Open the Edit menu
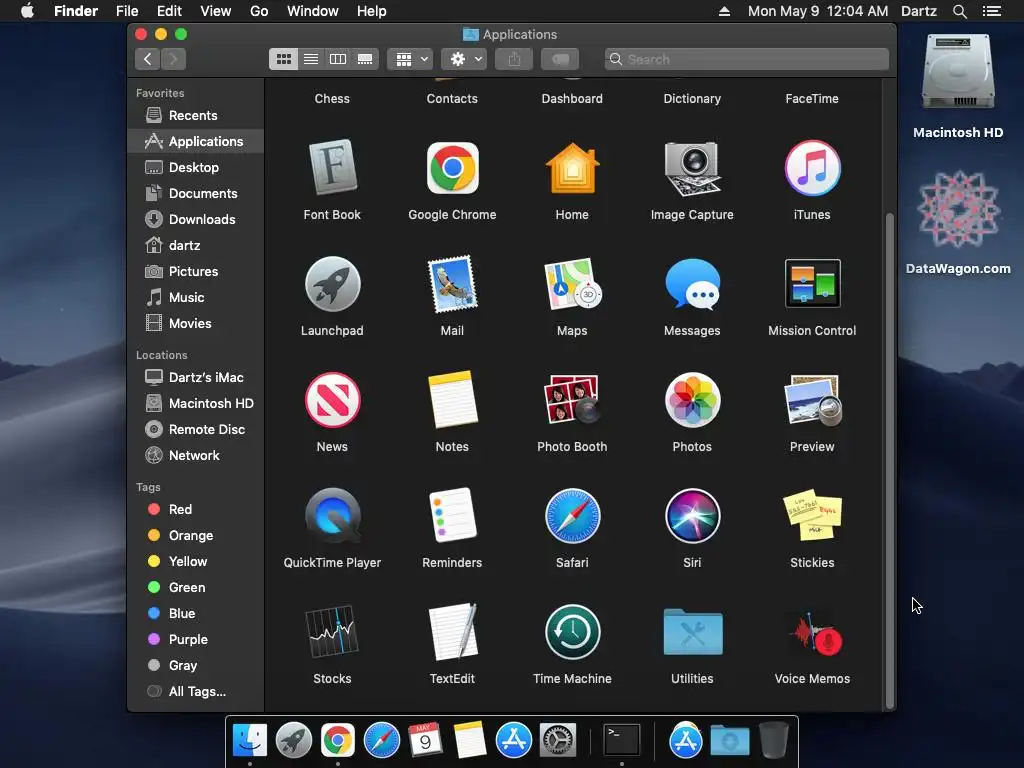The image size is (1024, 768). coord(169,11)
